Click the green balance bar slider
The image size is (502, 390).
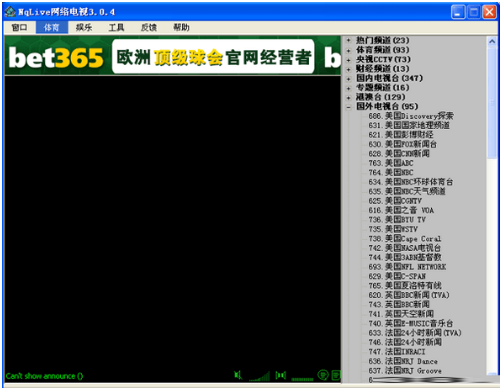click(x=302, y=379)
